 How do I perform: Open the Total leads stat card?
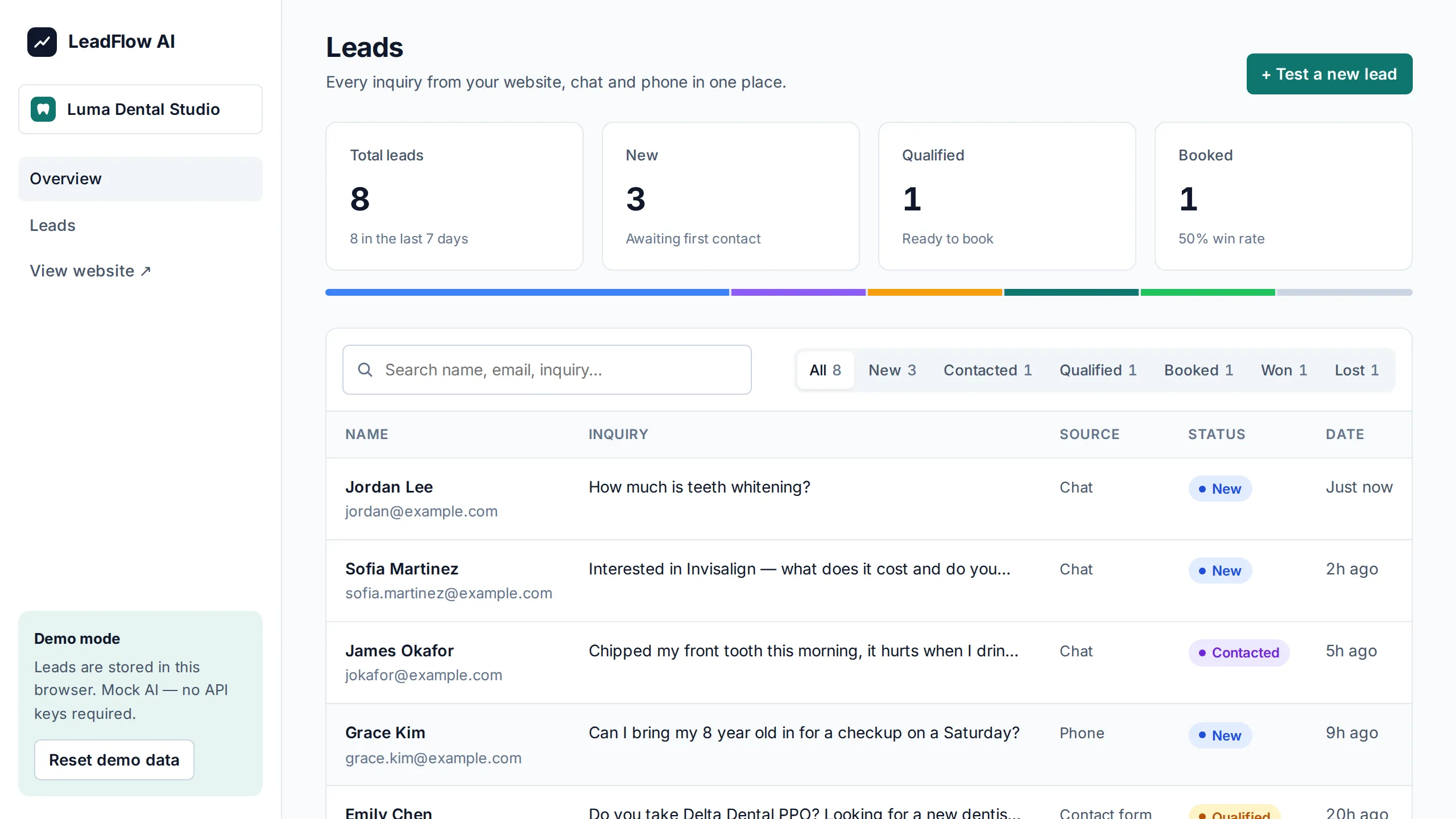[454, 196]
